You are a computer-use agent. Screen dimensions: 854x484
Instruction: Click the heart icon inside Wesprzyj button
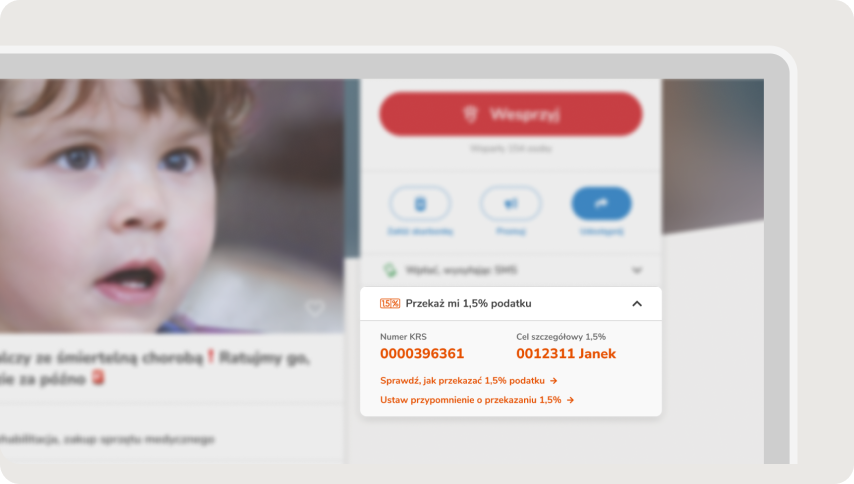471,114
